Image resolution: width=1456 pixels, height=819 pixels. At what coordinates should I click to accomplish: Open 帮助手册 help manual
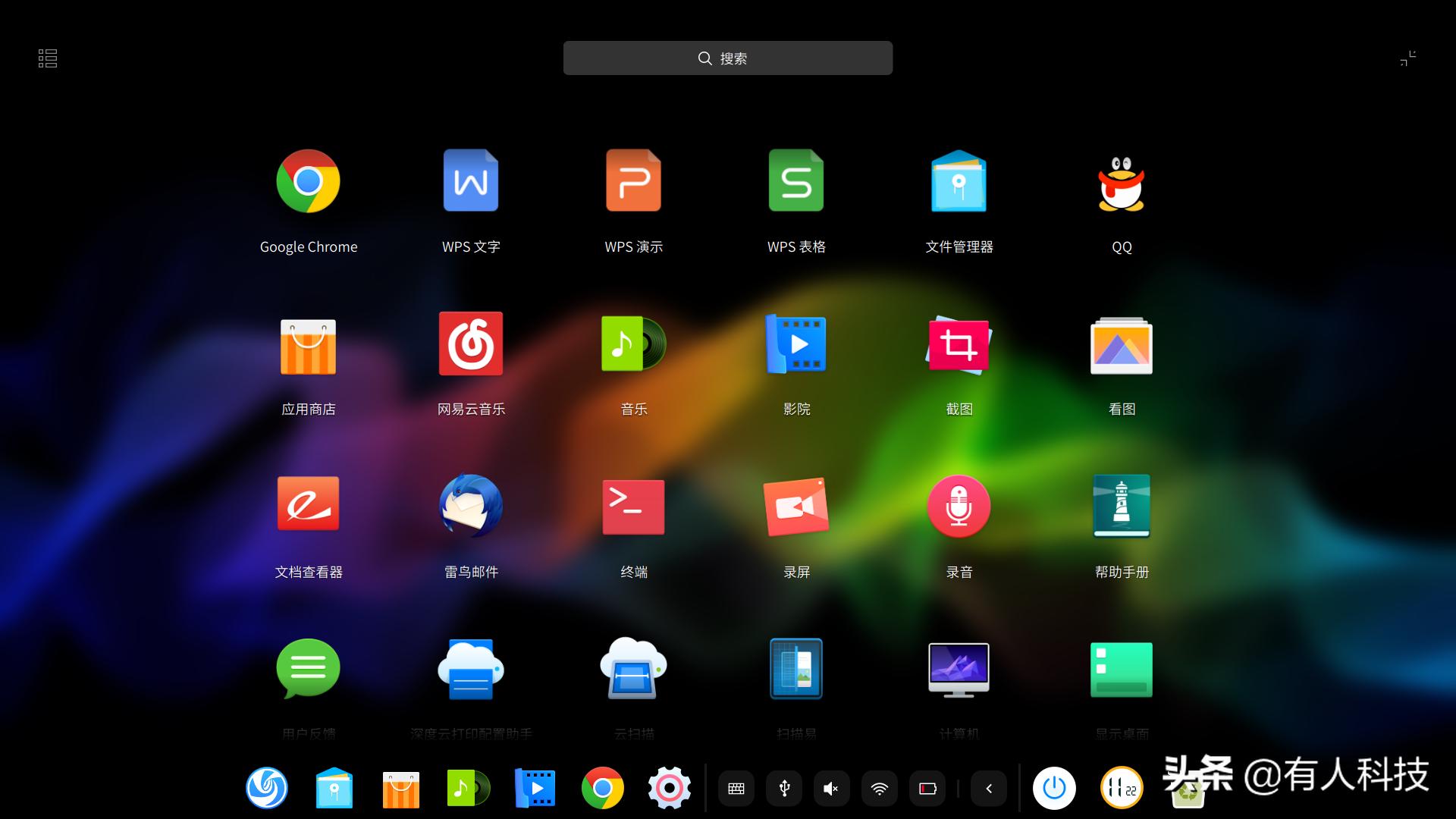pyautogui.click(x=1121, y=507)
